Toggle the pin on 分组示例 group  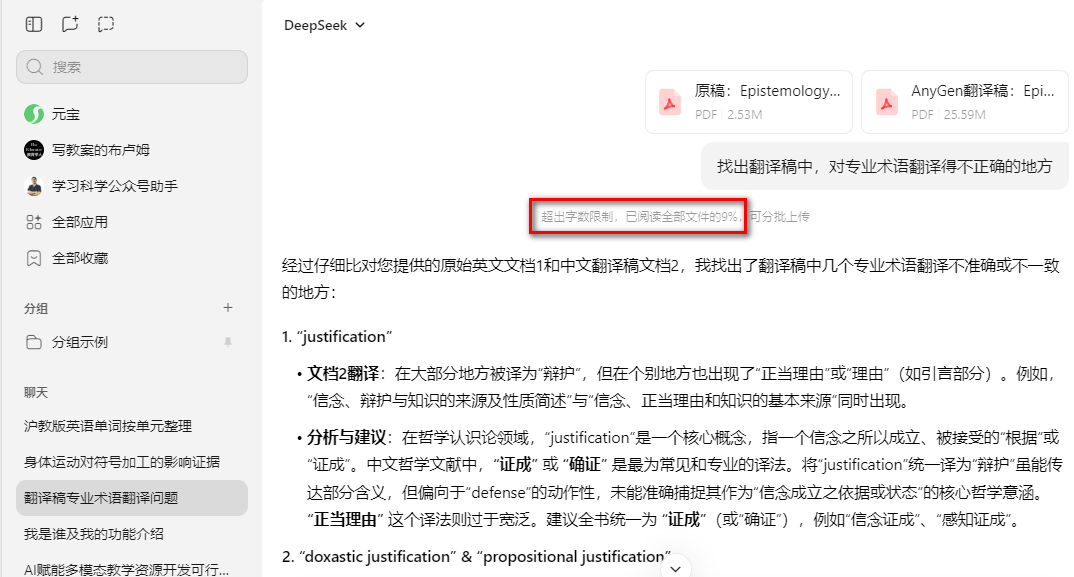[x=228, y=343]
